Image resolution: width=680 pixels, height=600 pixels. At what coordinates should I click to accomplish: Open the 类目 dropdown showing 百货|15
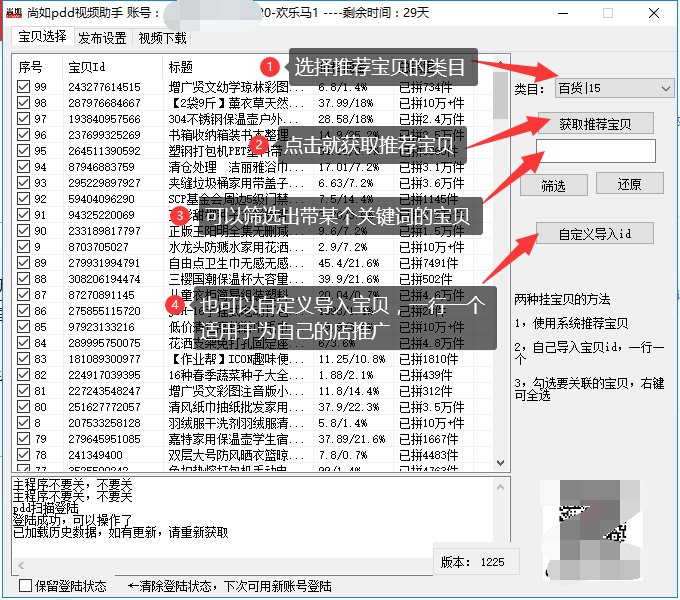(x=614, y=88)
